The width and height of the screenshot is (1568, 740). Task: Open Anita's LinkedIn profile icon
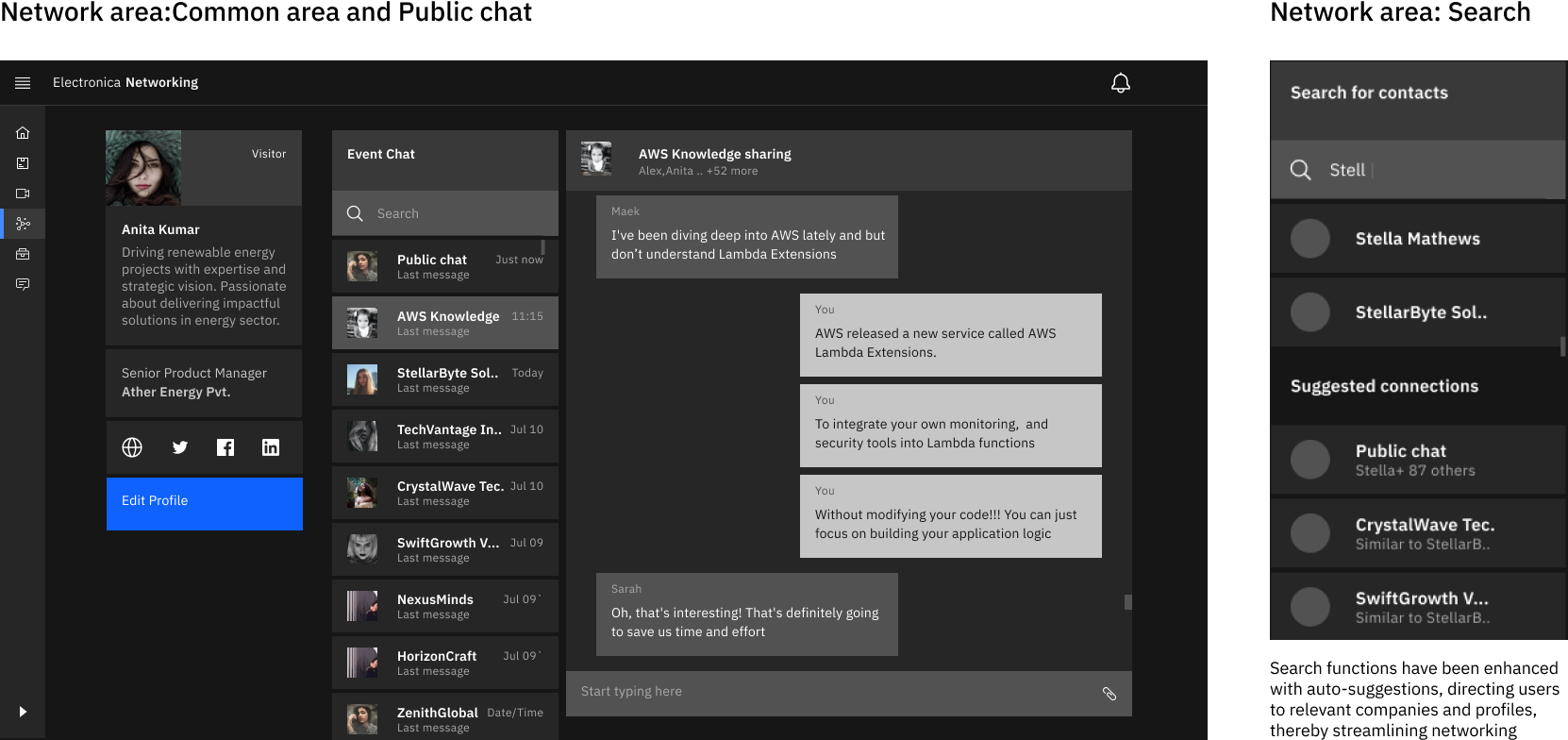[271, 447]
